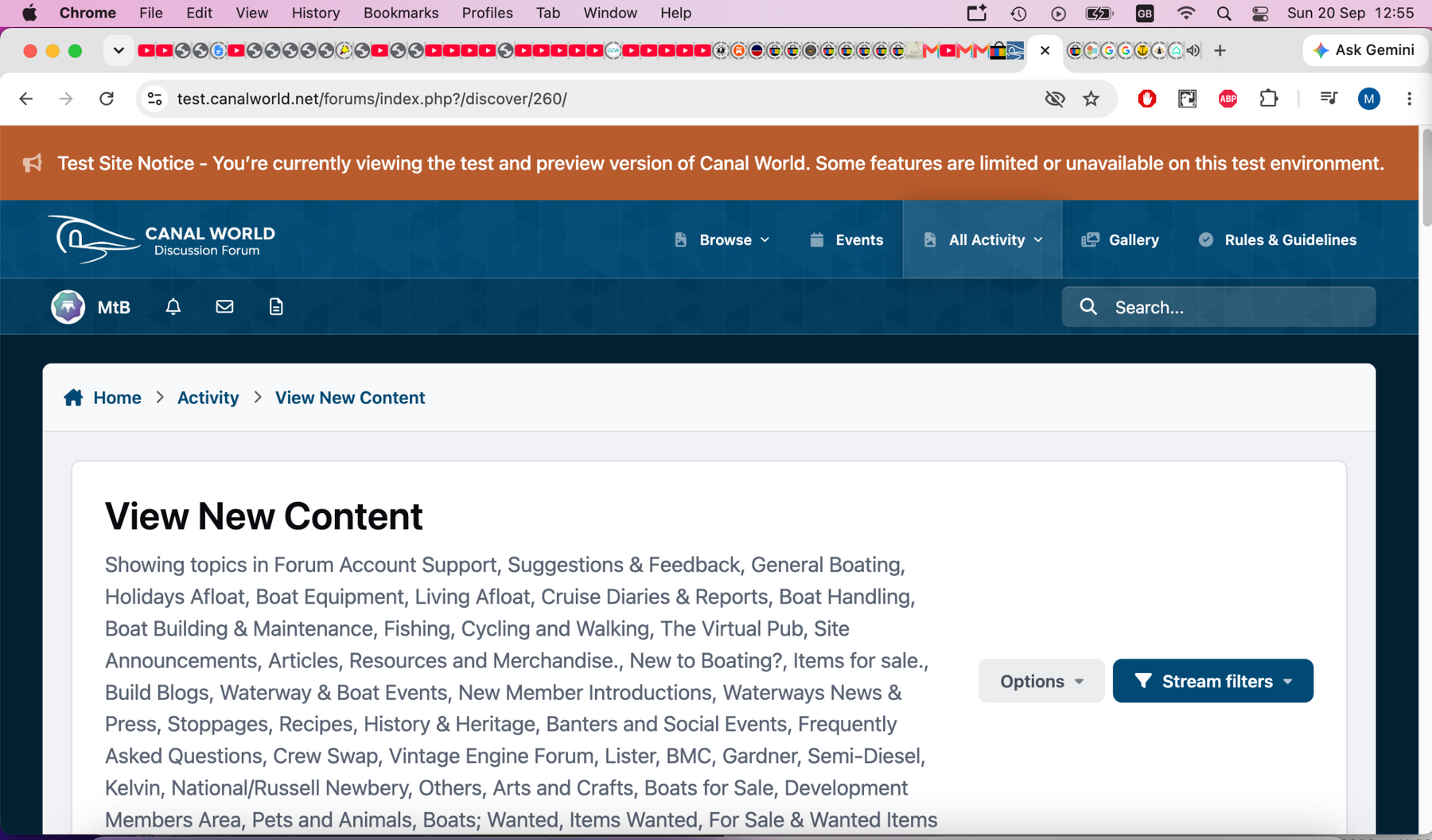Click the forum Search input field
This screenshot has height=840, width=1432.
(1218, 307)
